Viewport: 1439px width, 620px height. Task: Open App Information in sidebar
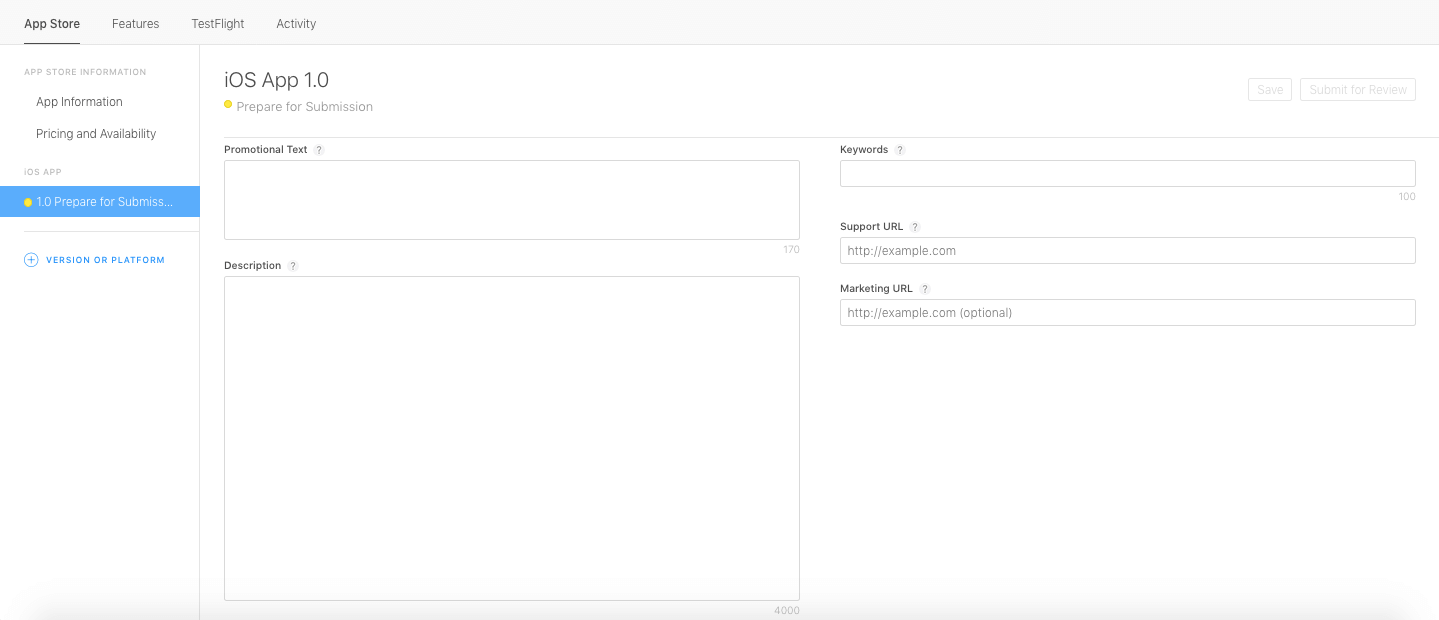[79, 102]
